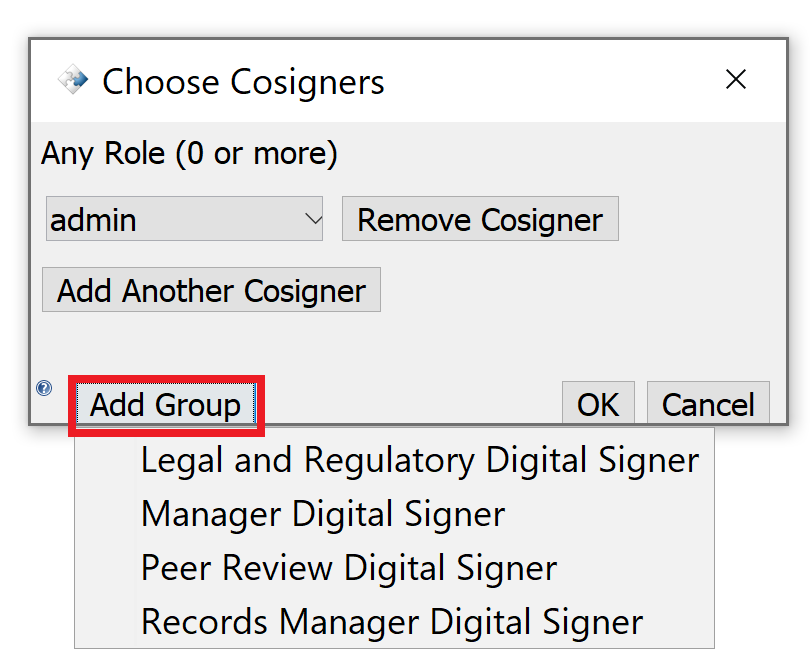Click the blue help question mark icon
The image size is (812, 668).
[44, 388]
